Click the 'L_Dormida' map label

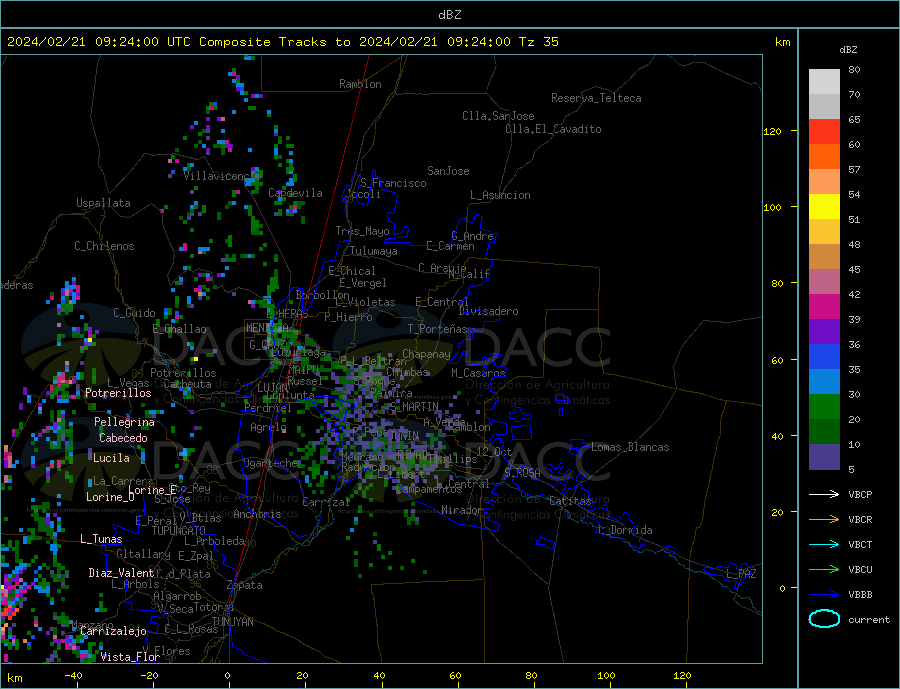click(x=626, y=530)
